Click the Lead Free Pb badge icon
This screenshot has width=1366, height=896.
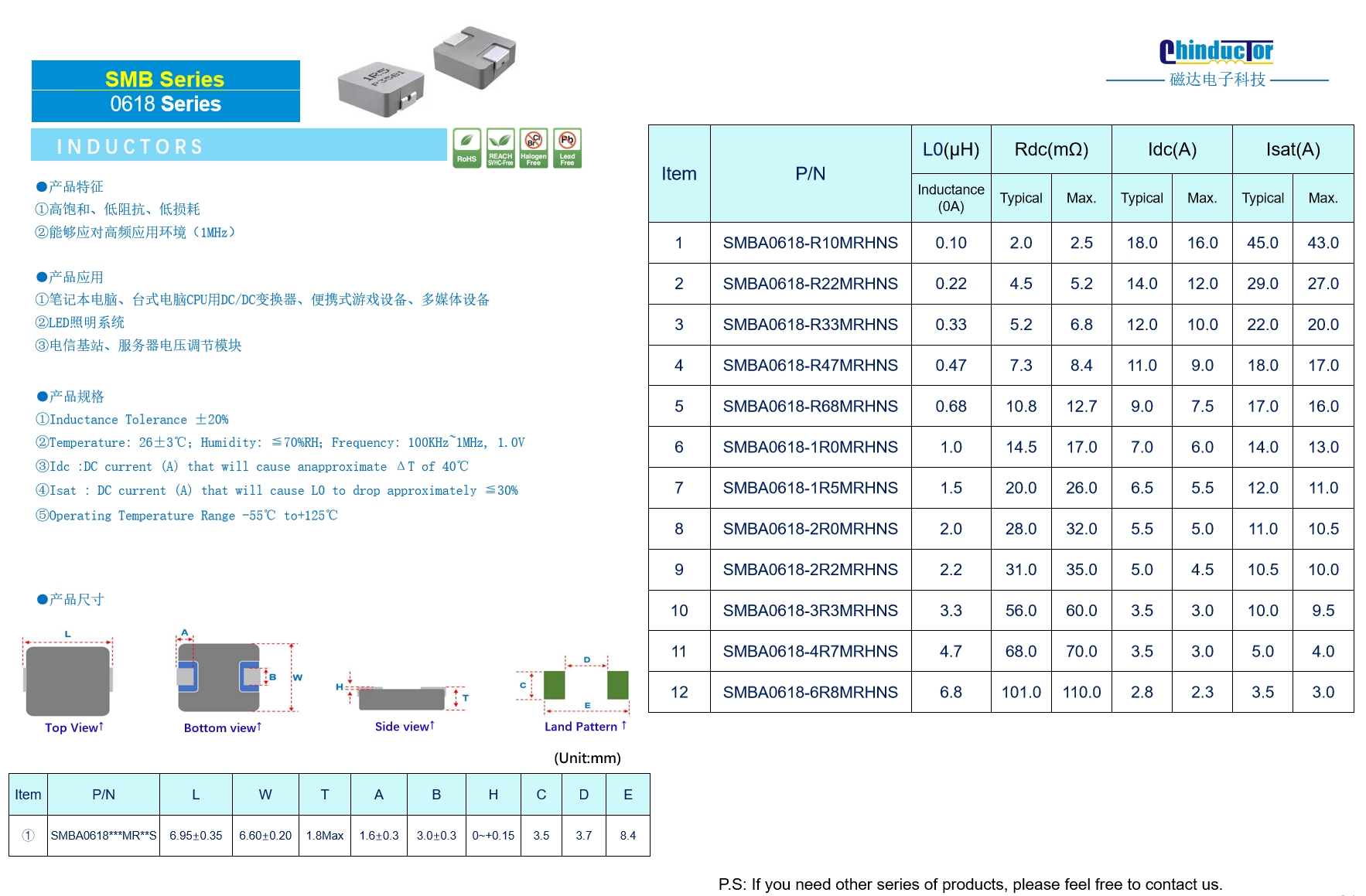(567, 148)
